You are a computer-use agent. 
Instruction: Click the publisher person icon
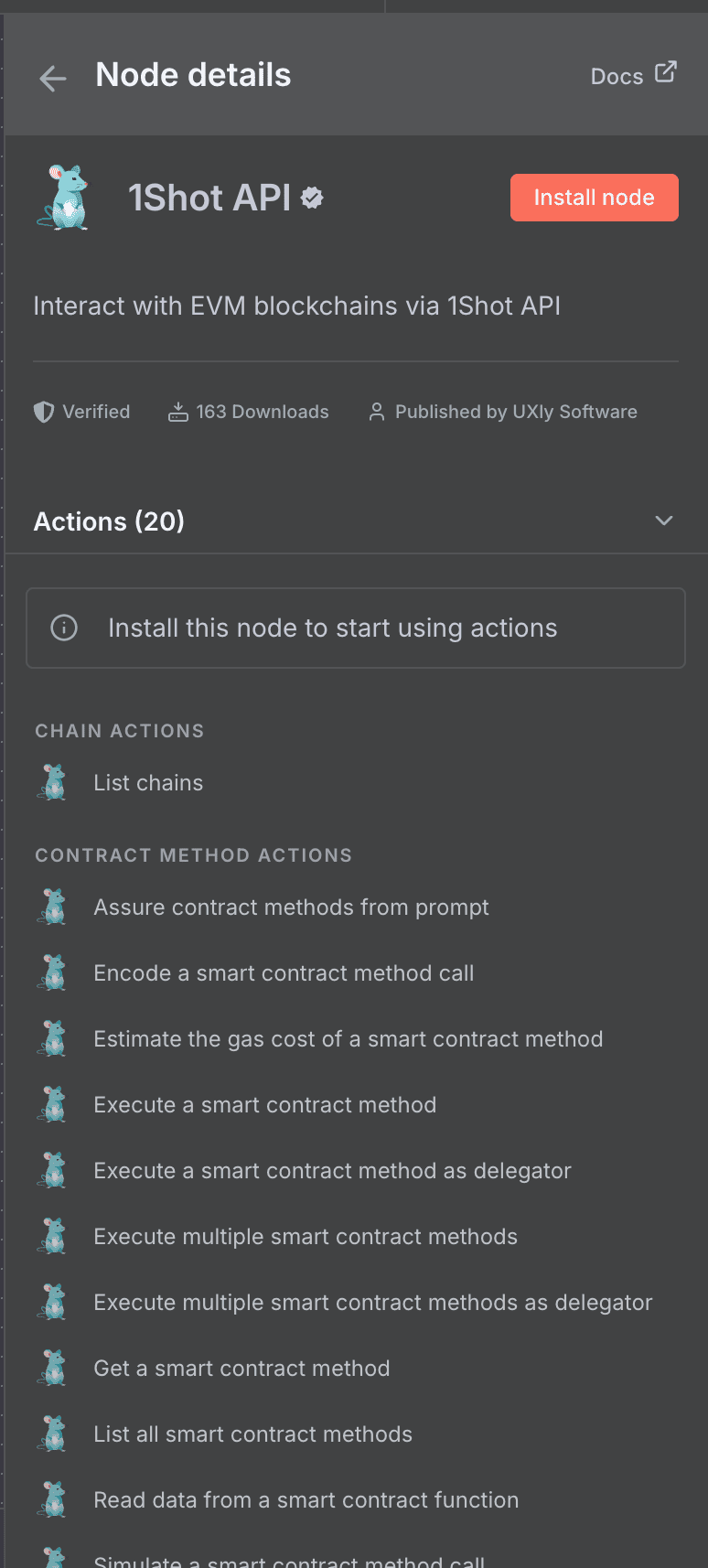(x=376, y=412)
